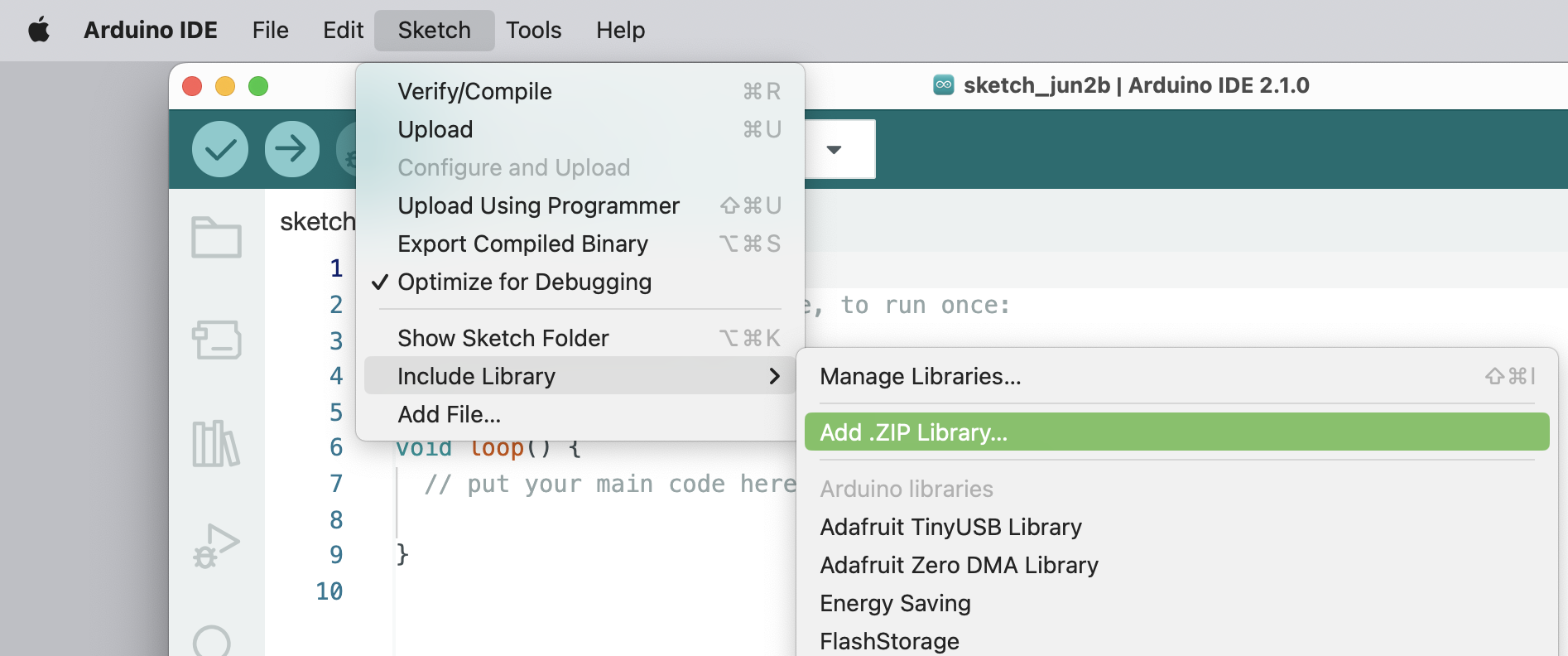
Task: Click the 'to run once:' comment text
Action: click(926, 306)
